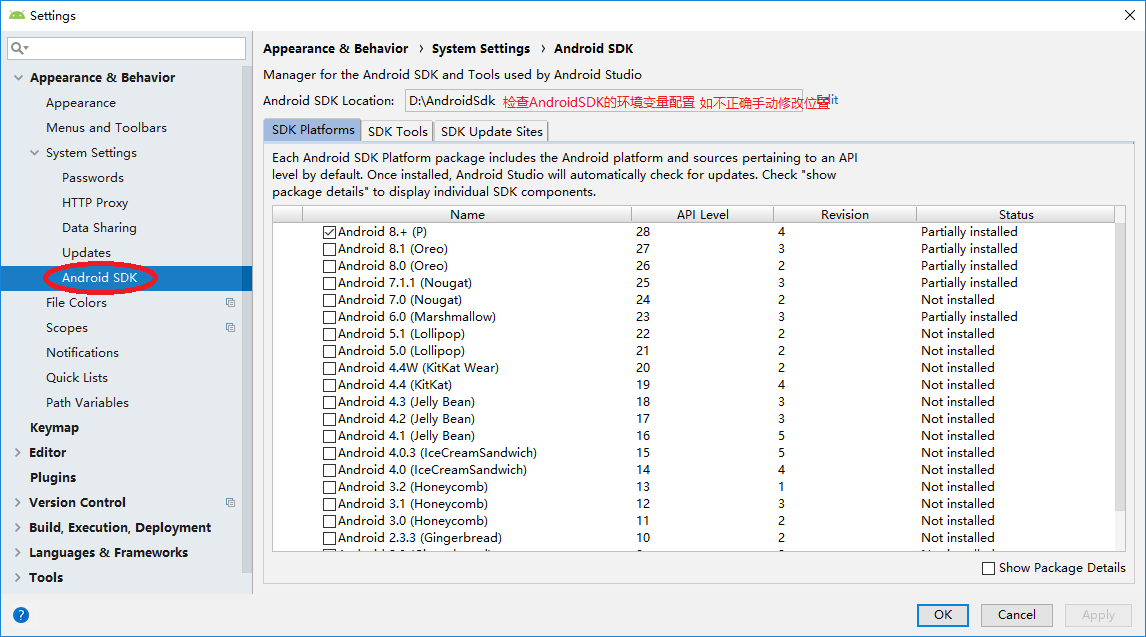Click System Settings in the breadcrumb

pos(481,49)
